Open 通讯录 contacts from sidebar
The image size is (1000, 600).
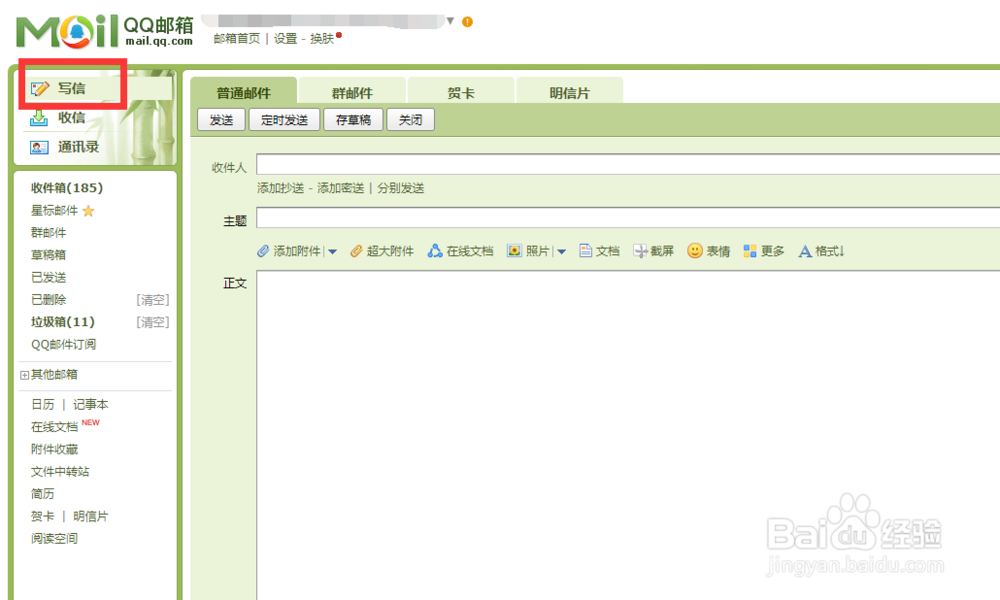tap(71, 146)
